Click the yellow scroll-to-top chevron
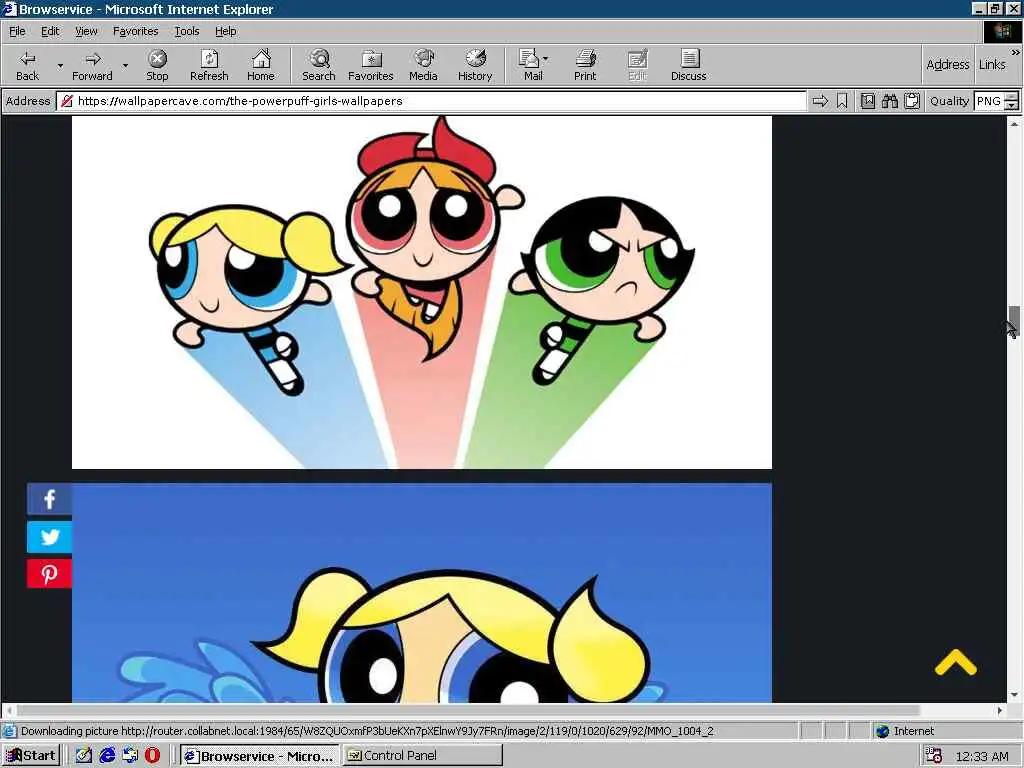The height and width of the screenshot is (768, 1024). (x=955, y=662)
